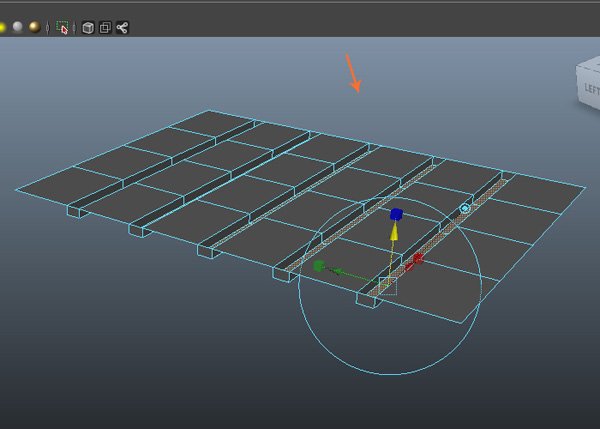Click the grey sphere shading icon
The image size is (600, 429).
(18, 27)
